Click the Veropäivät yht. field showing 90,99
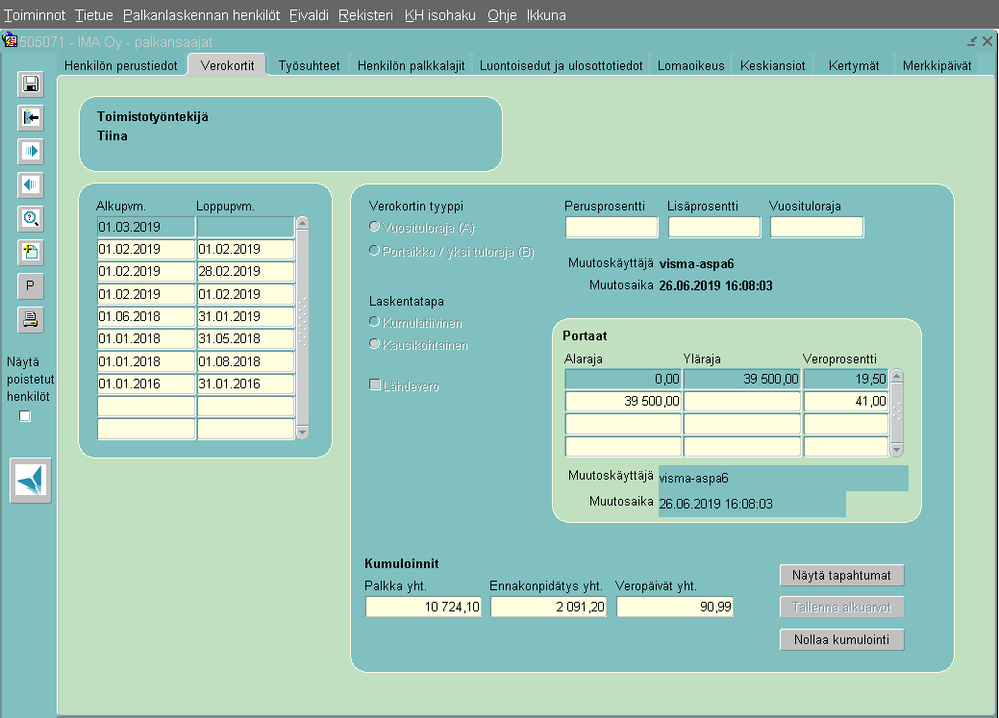The height and width of the screenshot is (718, 999). (675, 607)
